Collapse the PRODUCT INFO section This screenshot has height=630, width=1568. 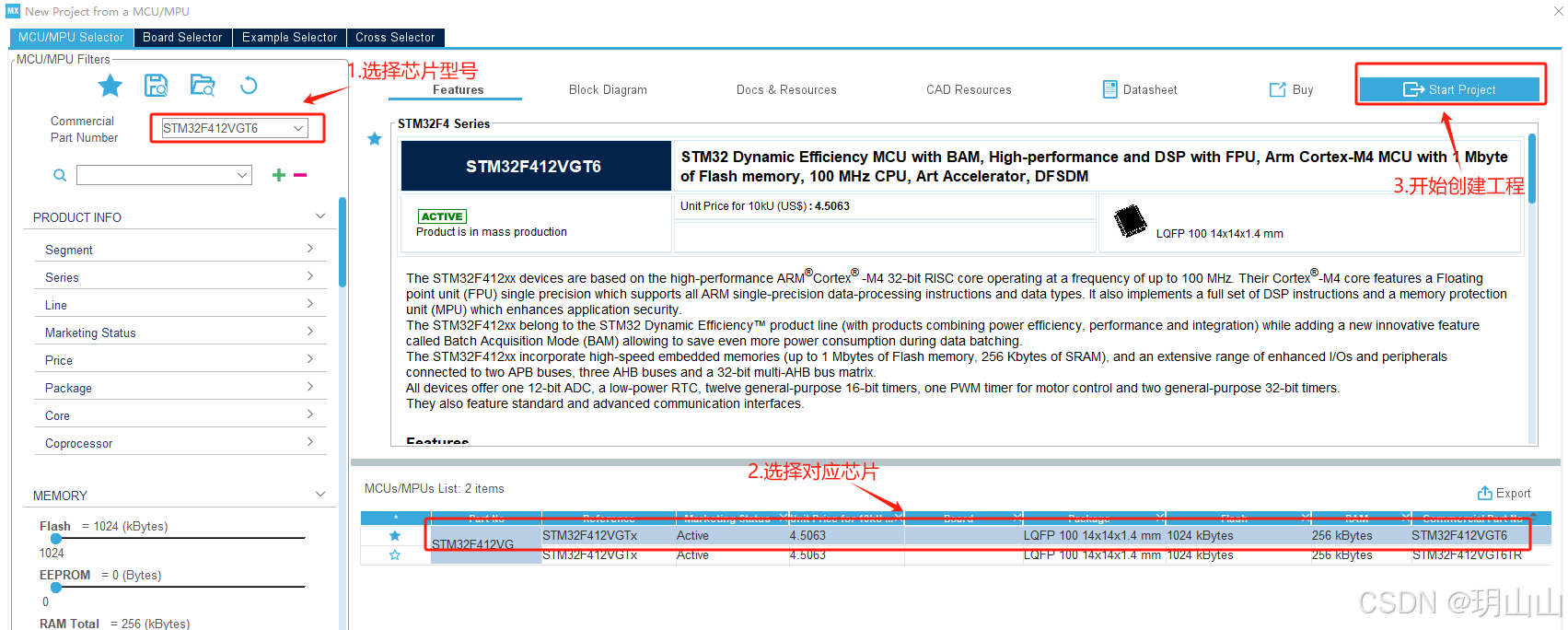[x=320, y=216]
